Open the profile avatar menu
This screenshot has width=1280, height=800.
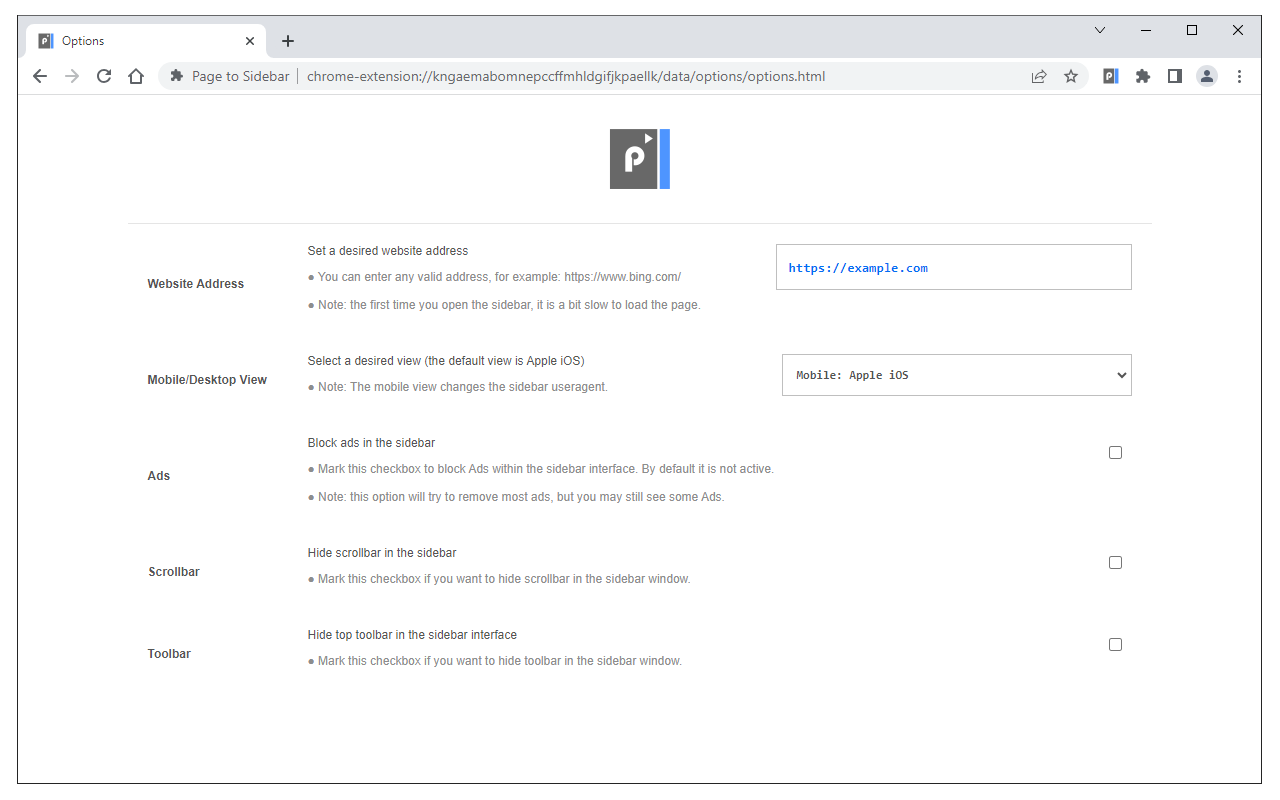(1207, 76)
